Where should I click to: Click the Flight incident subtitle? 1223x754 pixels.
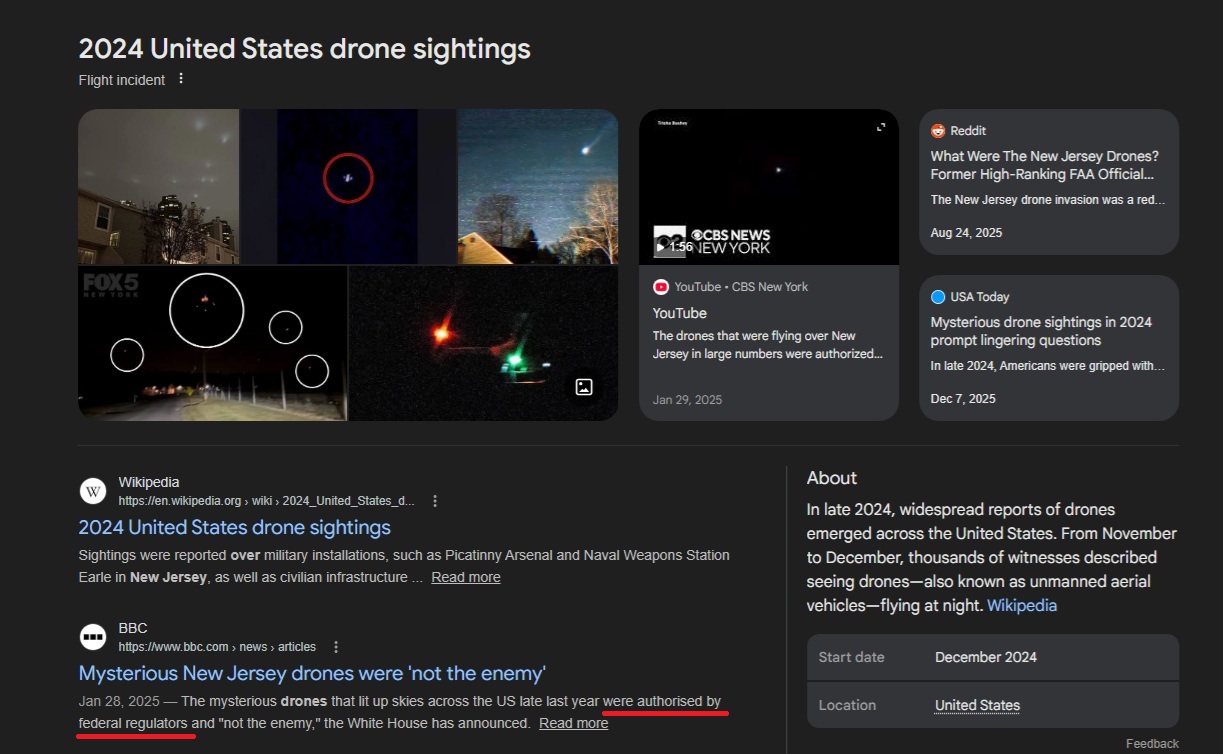pyautogui.click(x=122, y=80)
